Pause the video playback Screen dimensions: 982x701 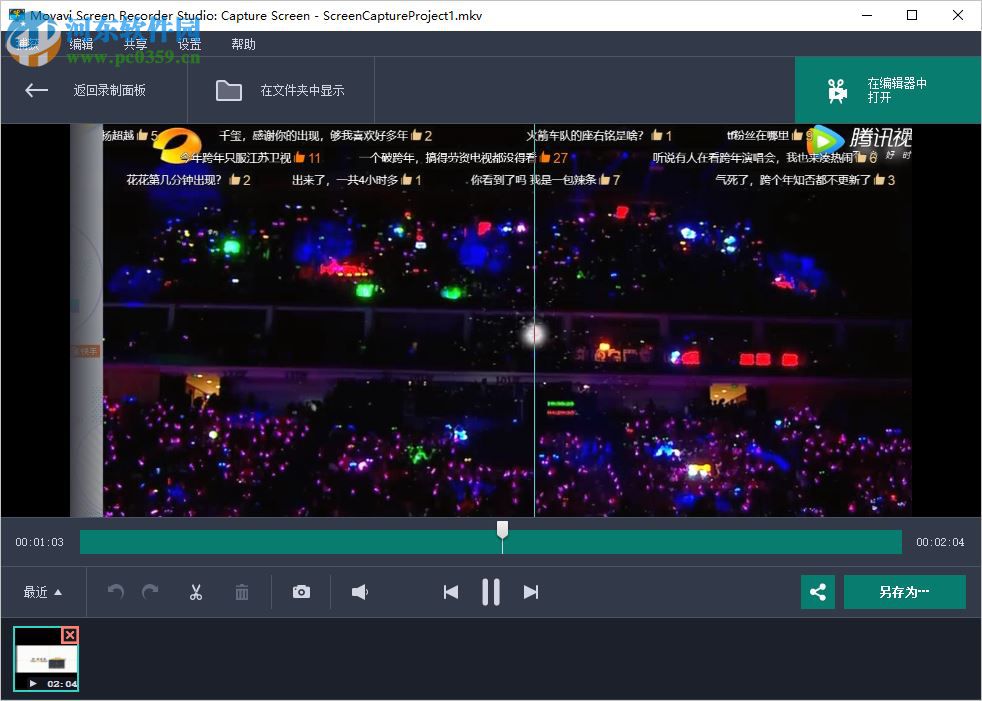[490, 592]
